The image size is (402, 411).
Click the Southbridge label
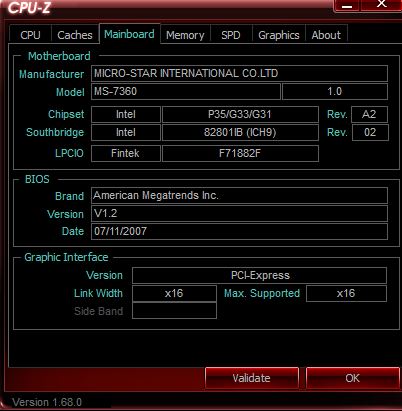[55, 132]
